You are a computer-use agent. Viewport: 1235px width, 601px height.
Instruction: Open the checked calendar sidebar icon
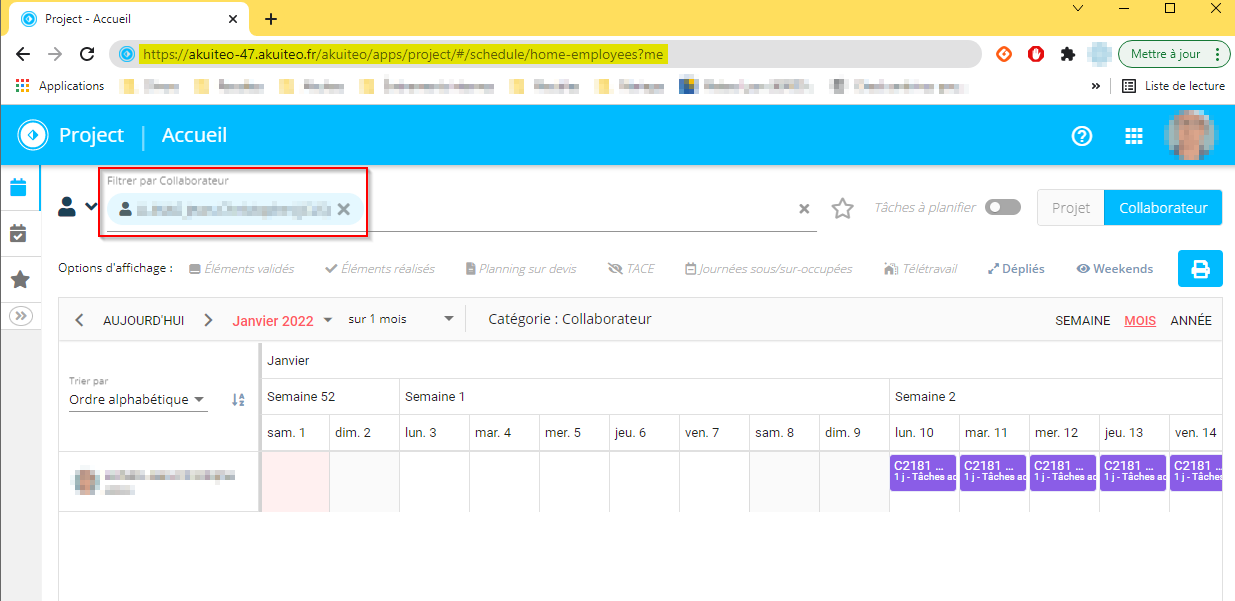point(18,234)
